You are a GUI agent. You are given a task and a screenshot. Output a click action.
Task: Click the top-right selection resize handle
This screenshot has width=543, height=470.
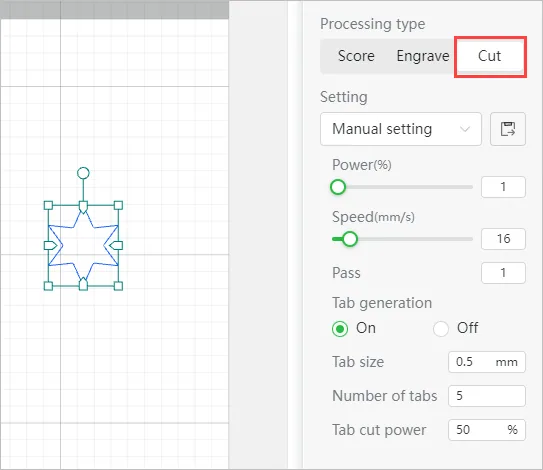click(x=118, y=205)
